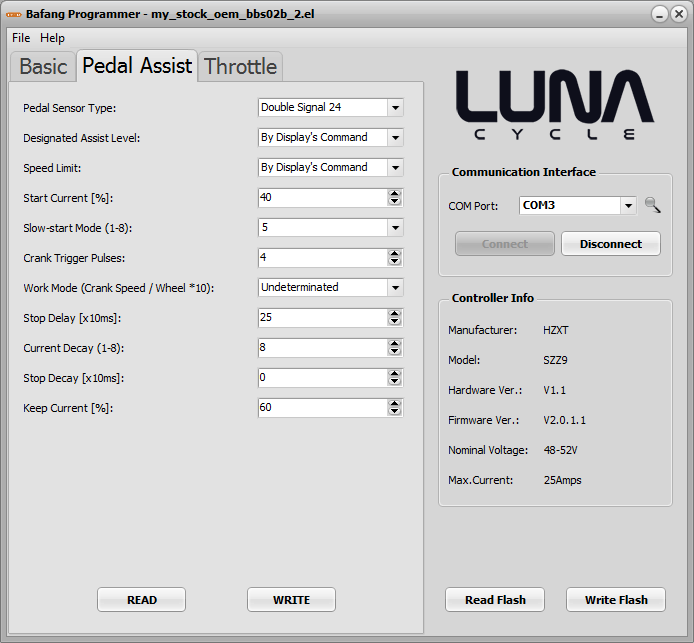Click the Luna Cycle logo
The height and width of the screenshot is (643, 694).
click(x=554, y=104)
